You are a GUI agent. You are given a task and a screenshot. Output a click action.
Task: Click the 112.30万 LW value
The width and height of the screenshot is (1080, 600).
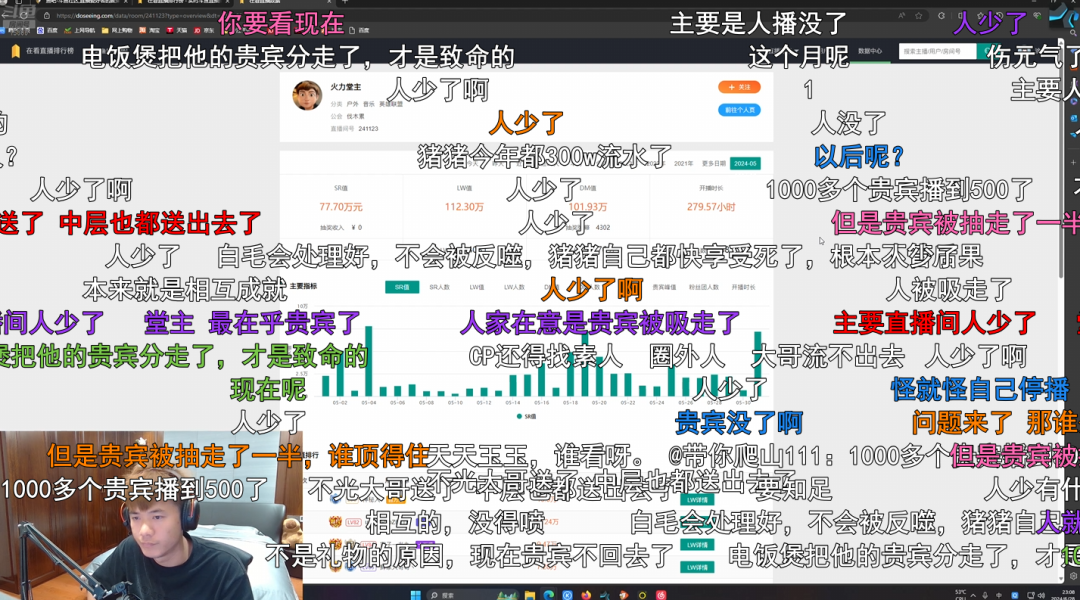(464, 207)
